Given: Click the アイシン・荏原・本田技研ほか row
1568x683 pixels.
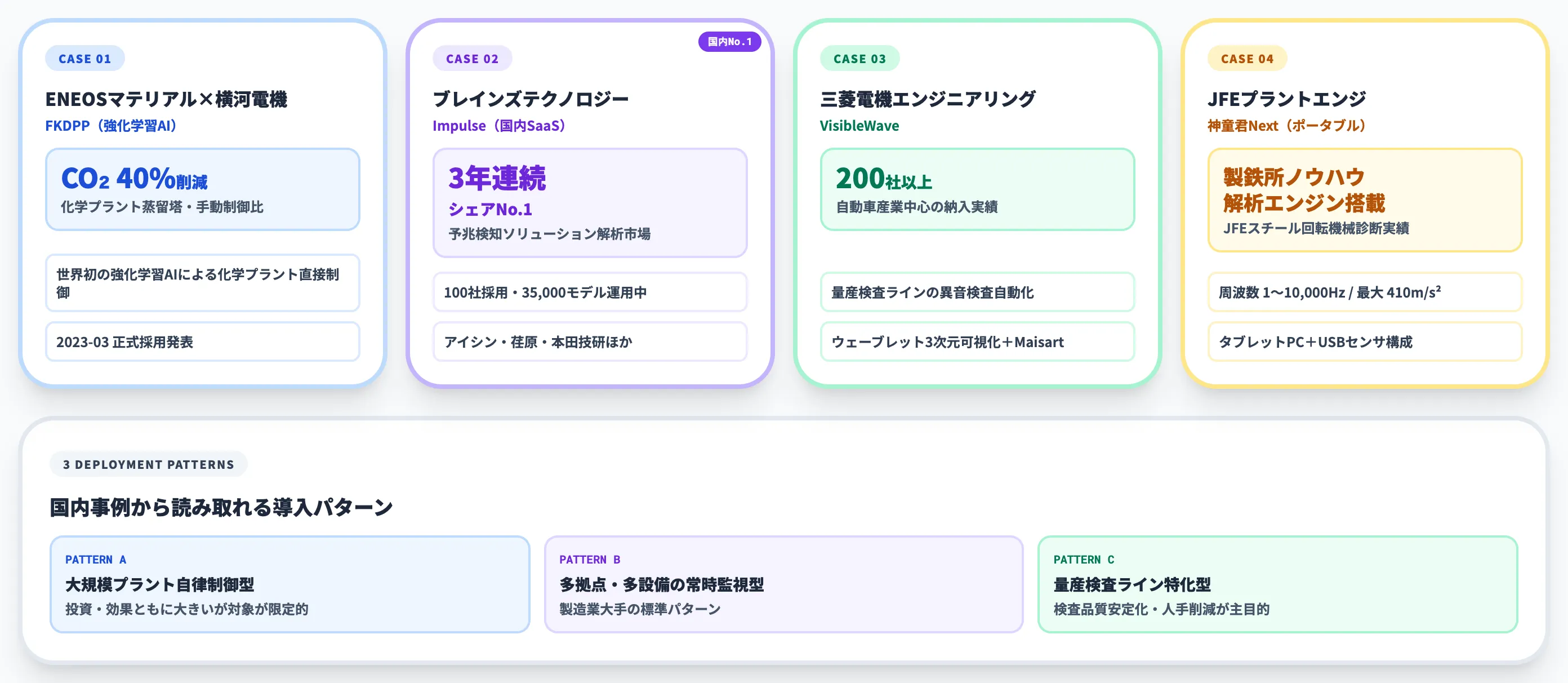Looking at the screenshot, I should [x=590, y=342].
